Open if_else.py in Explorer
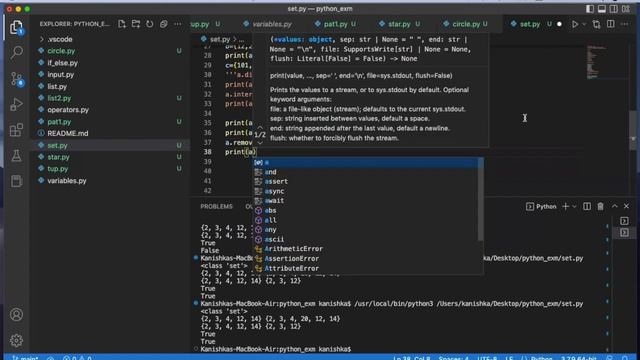Image resolution: width=640 pixels, height=360 pixels. [110, 63]
